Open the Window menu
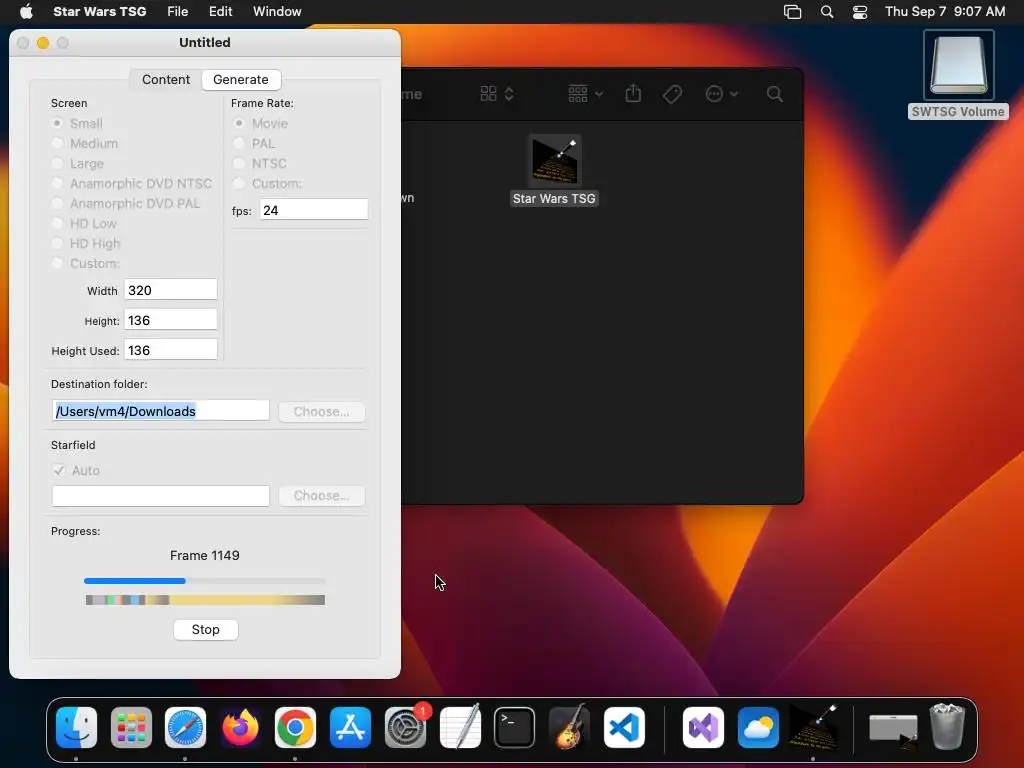Image resolution: width=1024 pixels, height=768 pixels. click(x=277, y=12)
